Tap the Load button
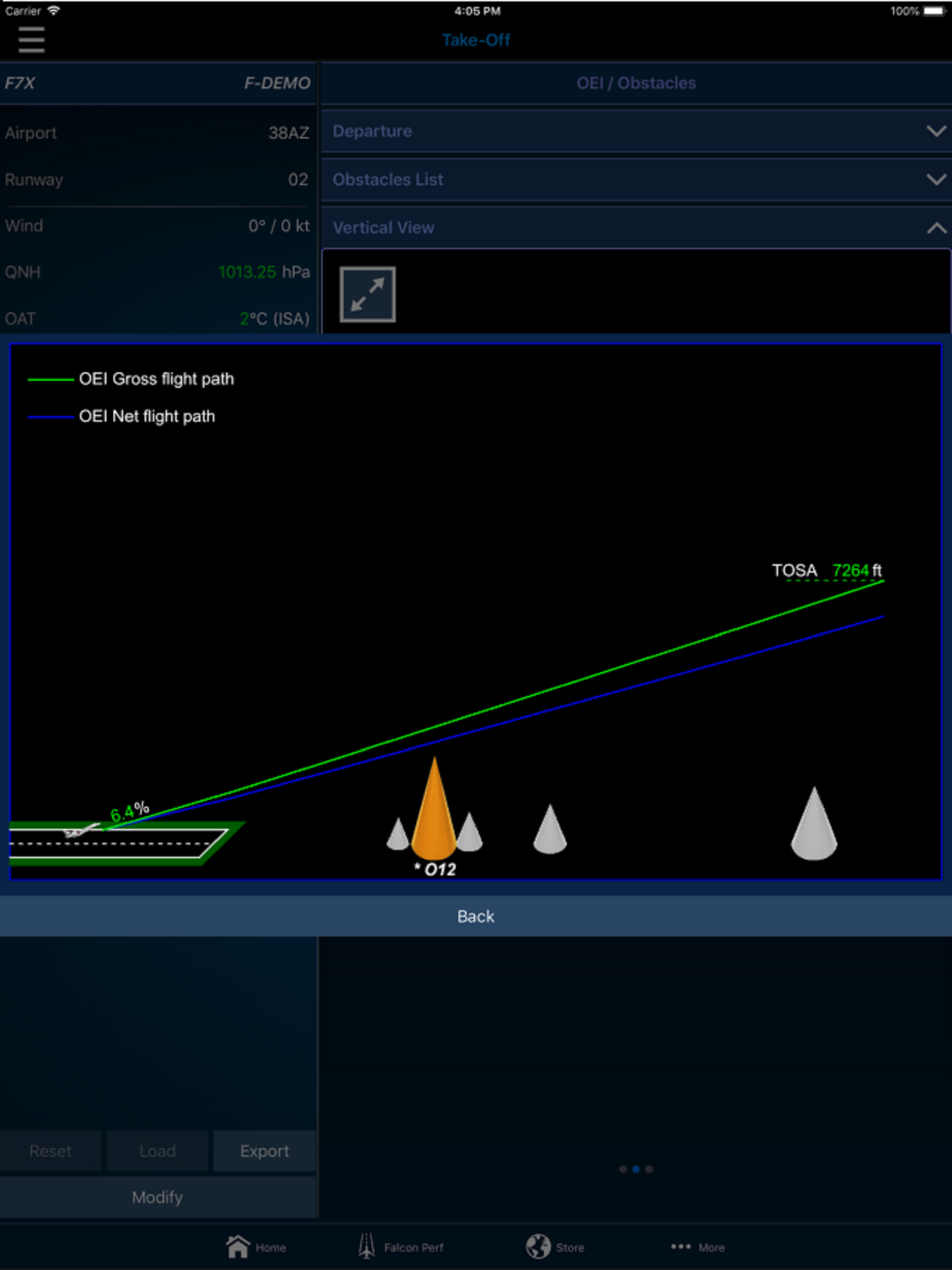This screenshot has height=1270, width=952. [157, 1151]
